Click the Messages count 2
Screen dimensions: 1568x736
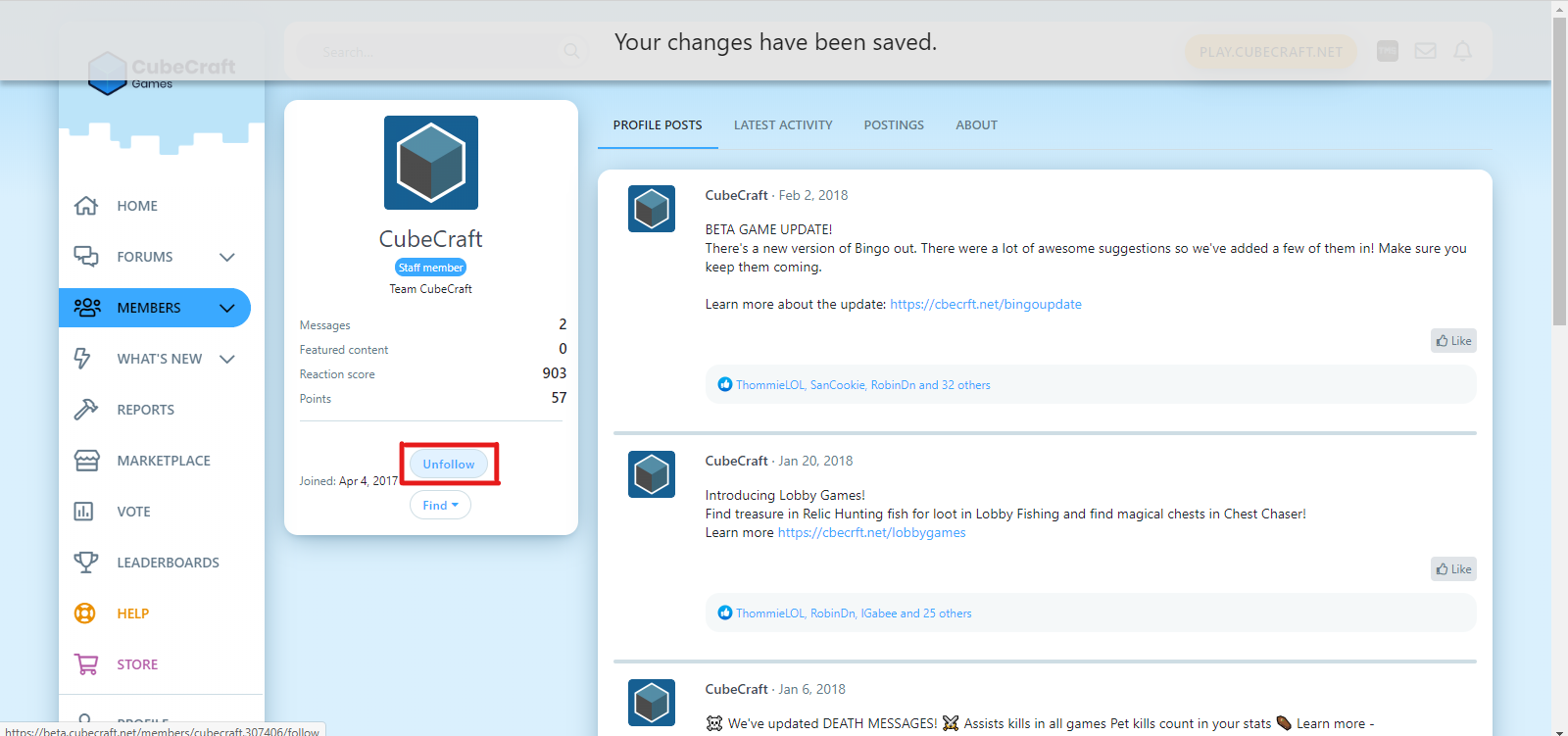(x=563, y=324)
